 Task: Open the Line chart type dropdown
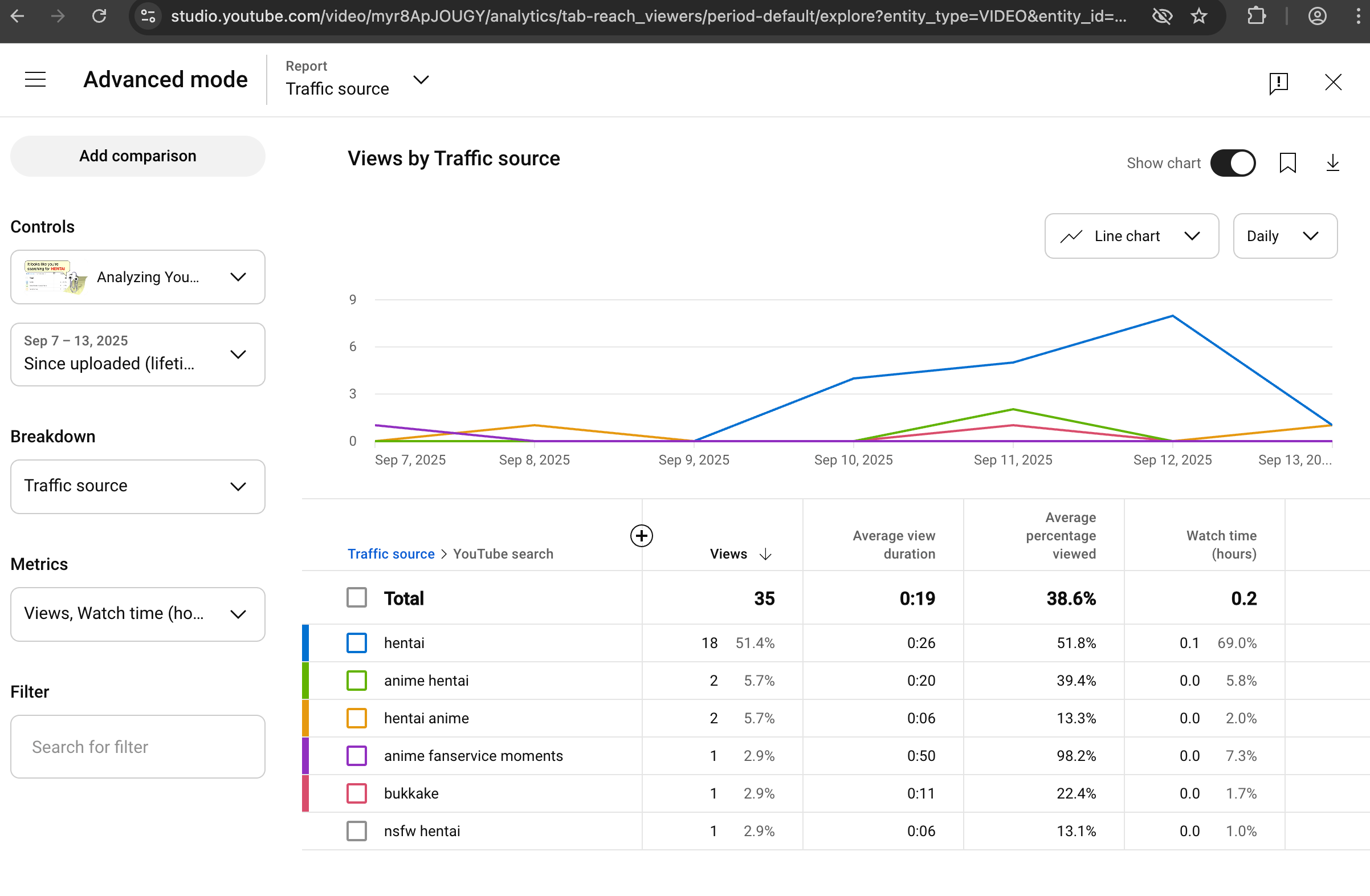(x=1131, y=236)
